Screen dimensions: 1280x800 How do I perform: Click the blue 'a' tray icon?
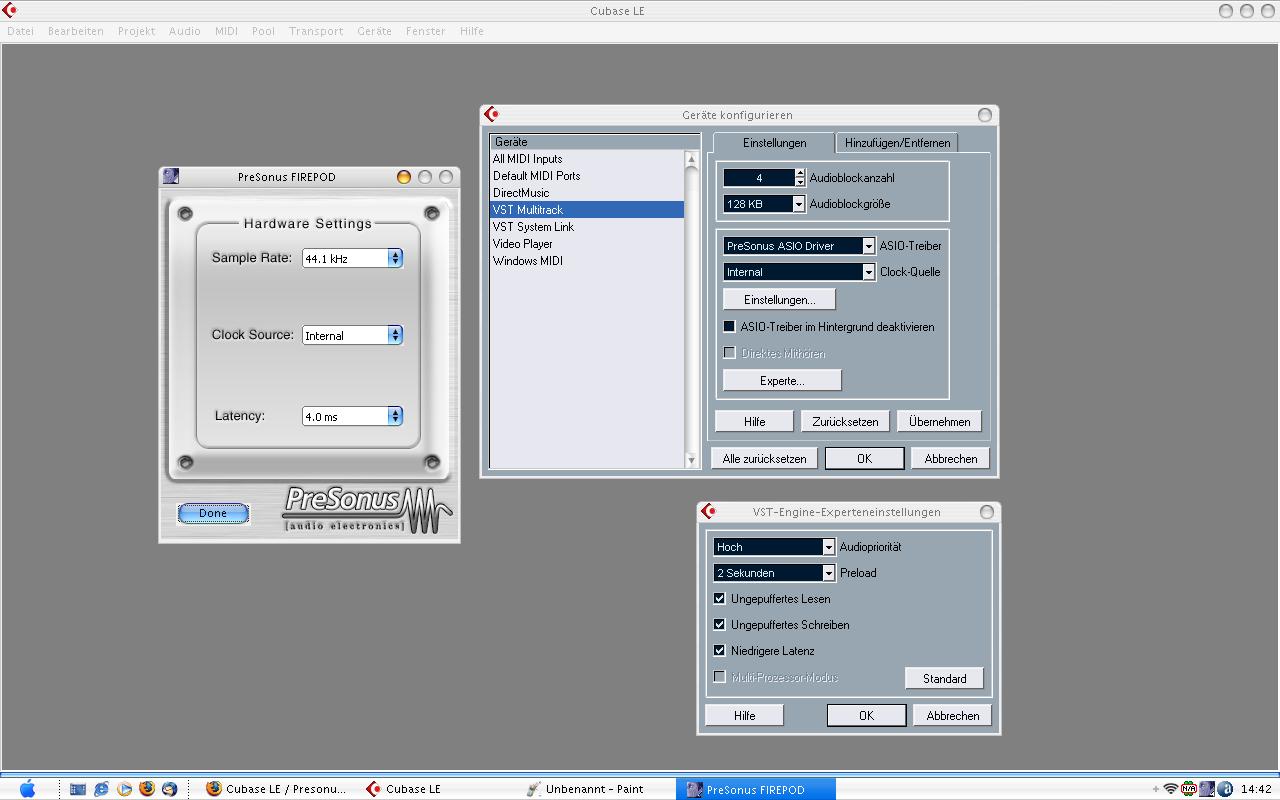tap(1224, 789)
